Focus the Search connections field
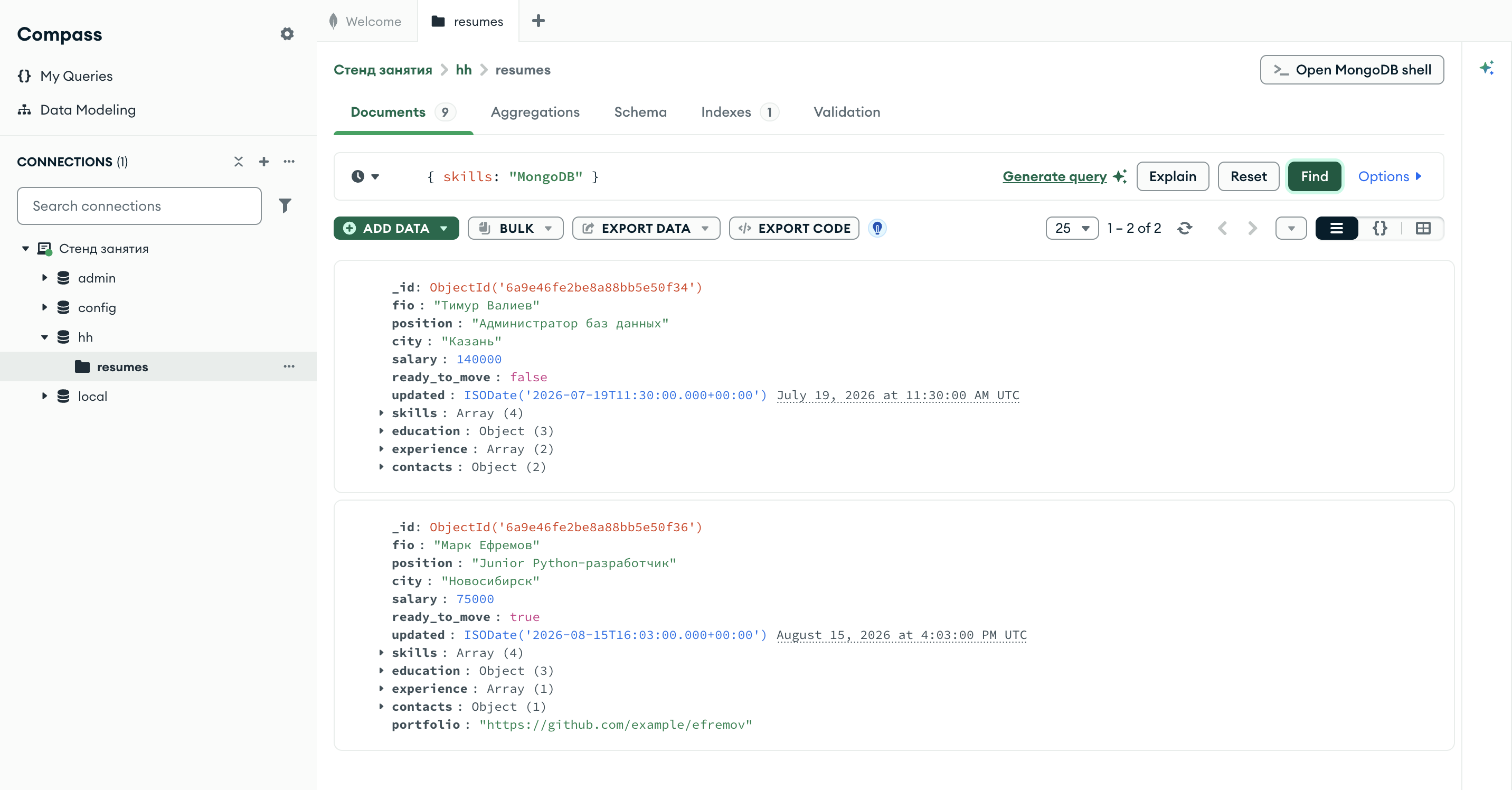The height and width of the screenshot is (790, 1512). click(x=139, y=206)
